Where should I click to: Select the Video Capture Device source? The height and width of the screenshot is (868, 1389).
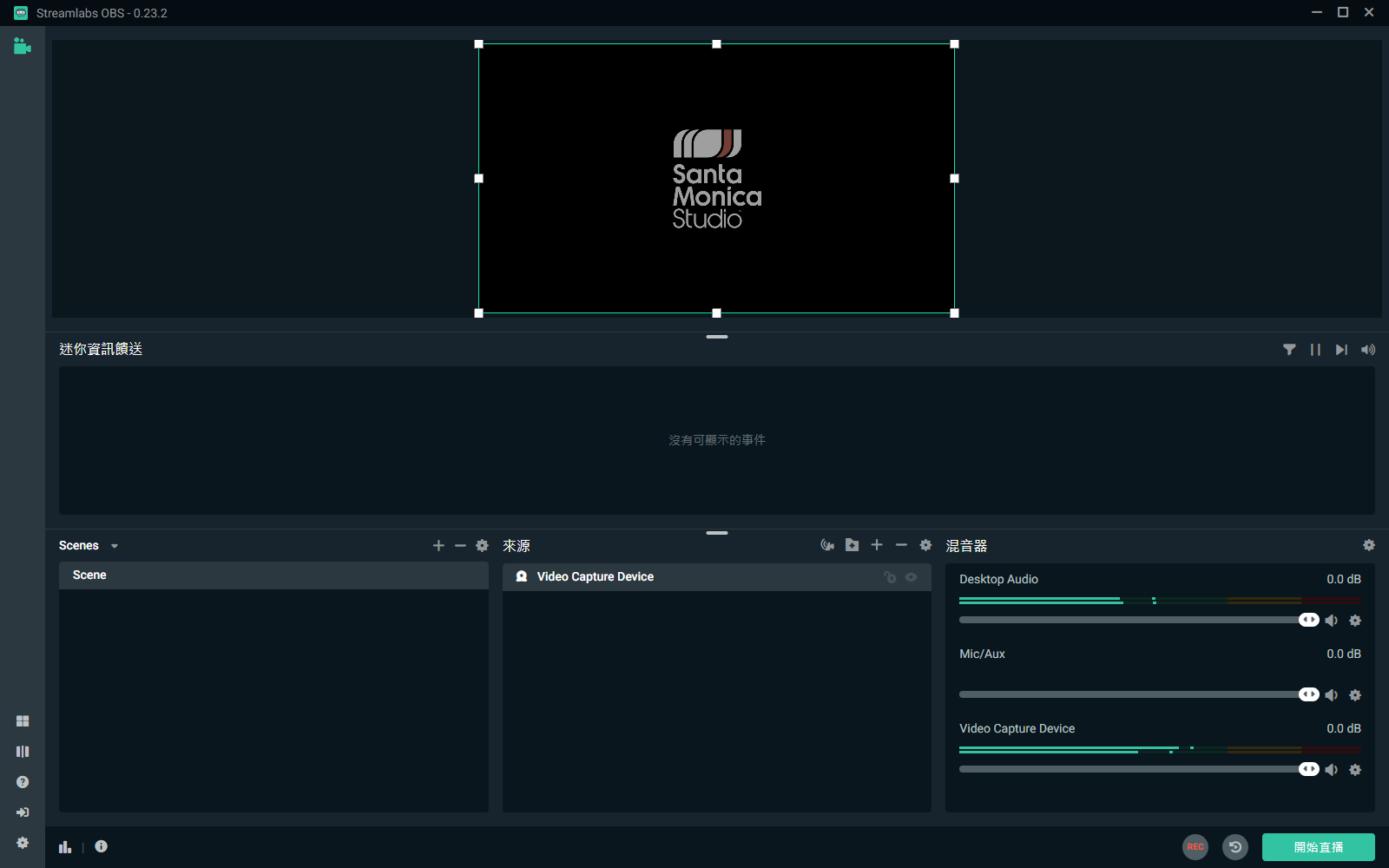point(717,577)
